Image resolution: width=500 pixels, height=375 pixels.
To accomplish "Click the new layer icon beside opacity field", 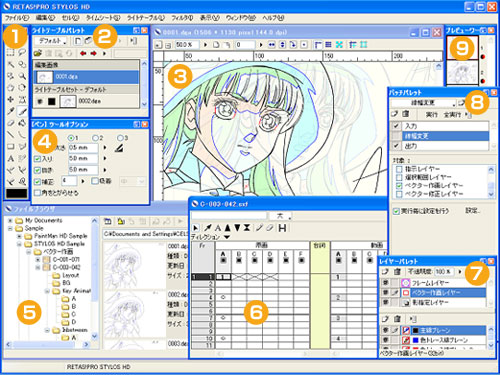I will tap(385, 272).
